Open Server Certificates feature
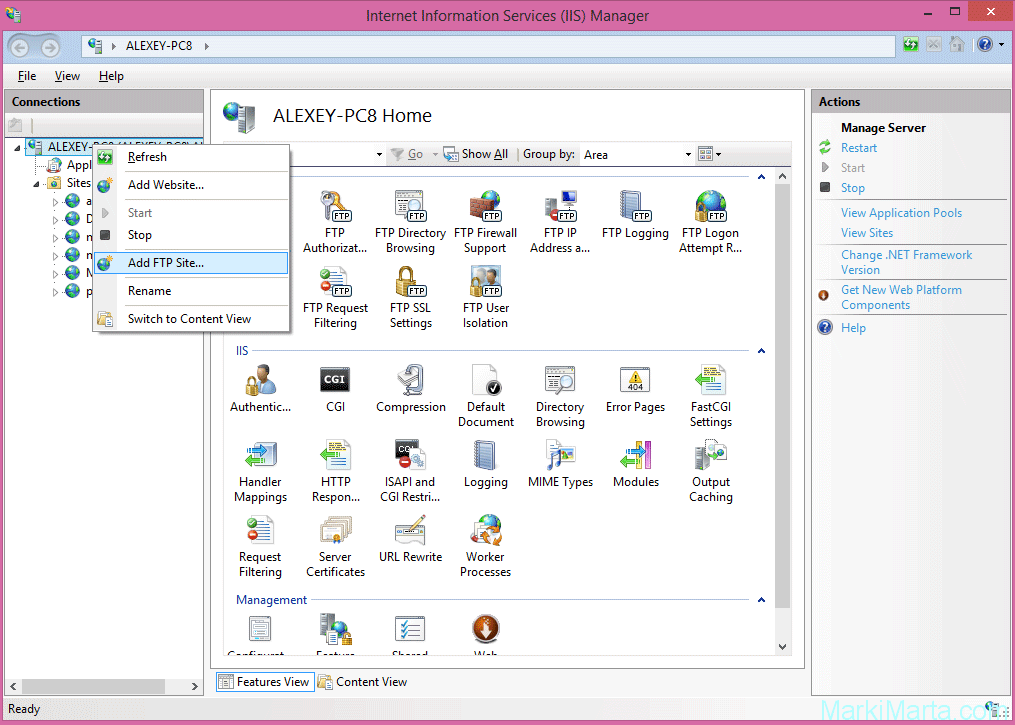 [x=335, y=546]
